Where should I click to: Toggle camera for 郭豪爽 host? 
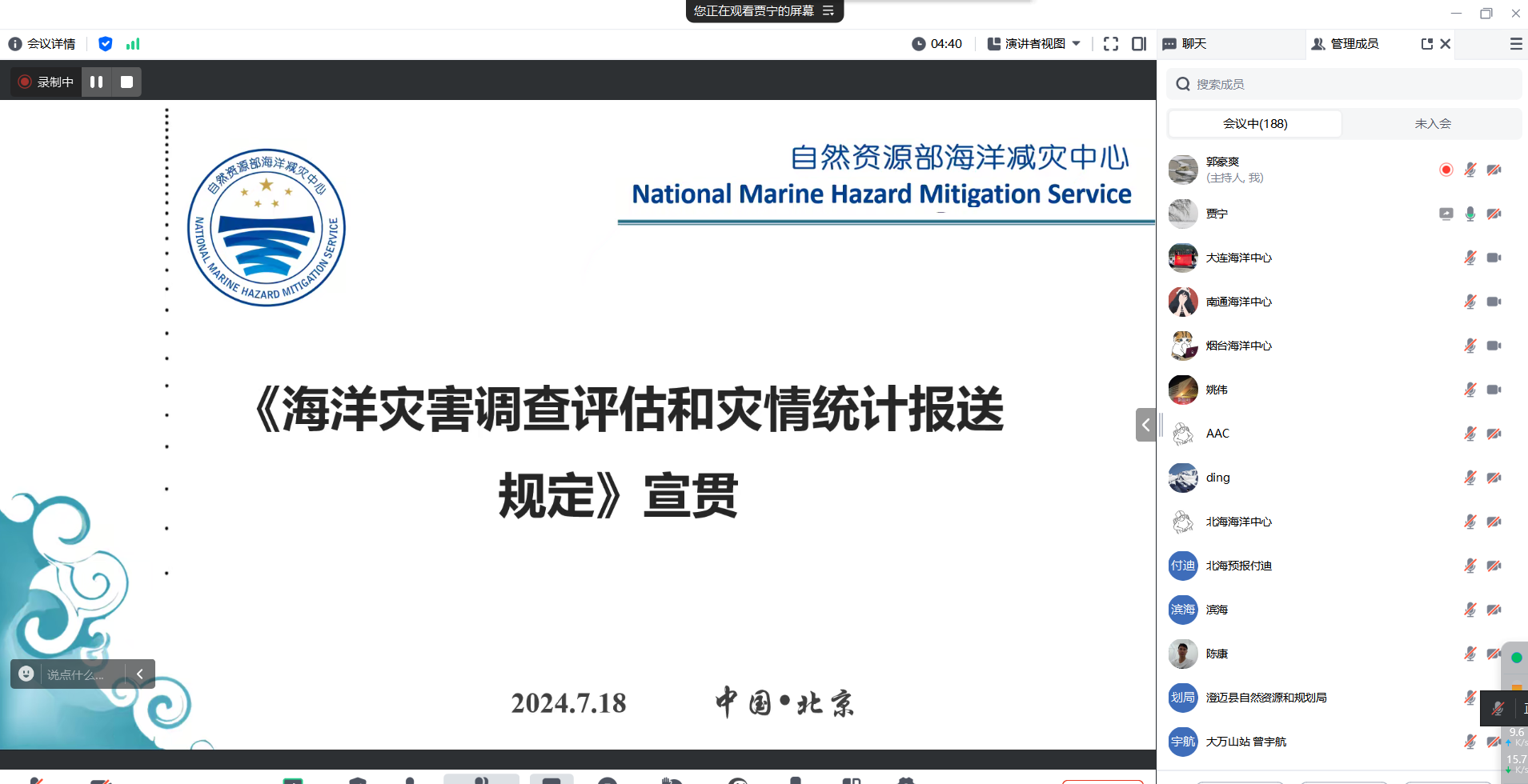coord(1494,170)
